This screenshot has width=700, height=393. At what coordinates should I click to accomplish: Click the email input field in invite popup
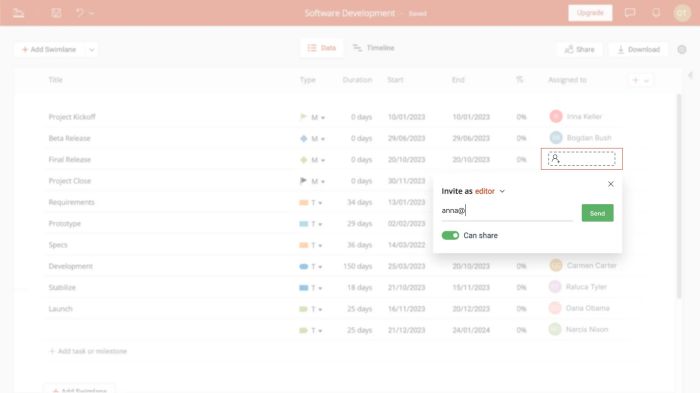(507, 211)
